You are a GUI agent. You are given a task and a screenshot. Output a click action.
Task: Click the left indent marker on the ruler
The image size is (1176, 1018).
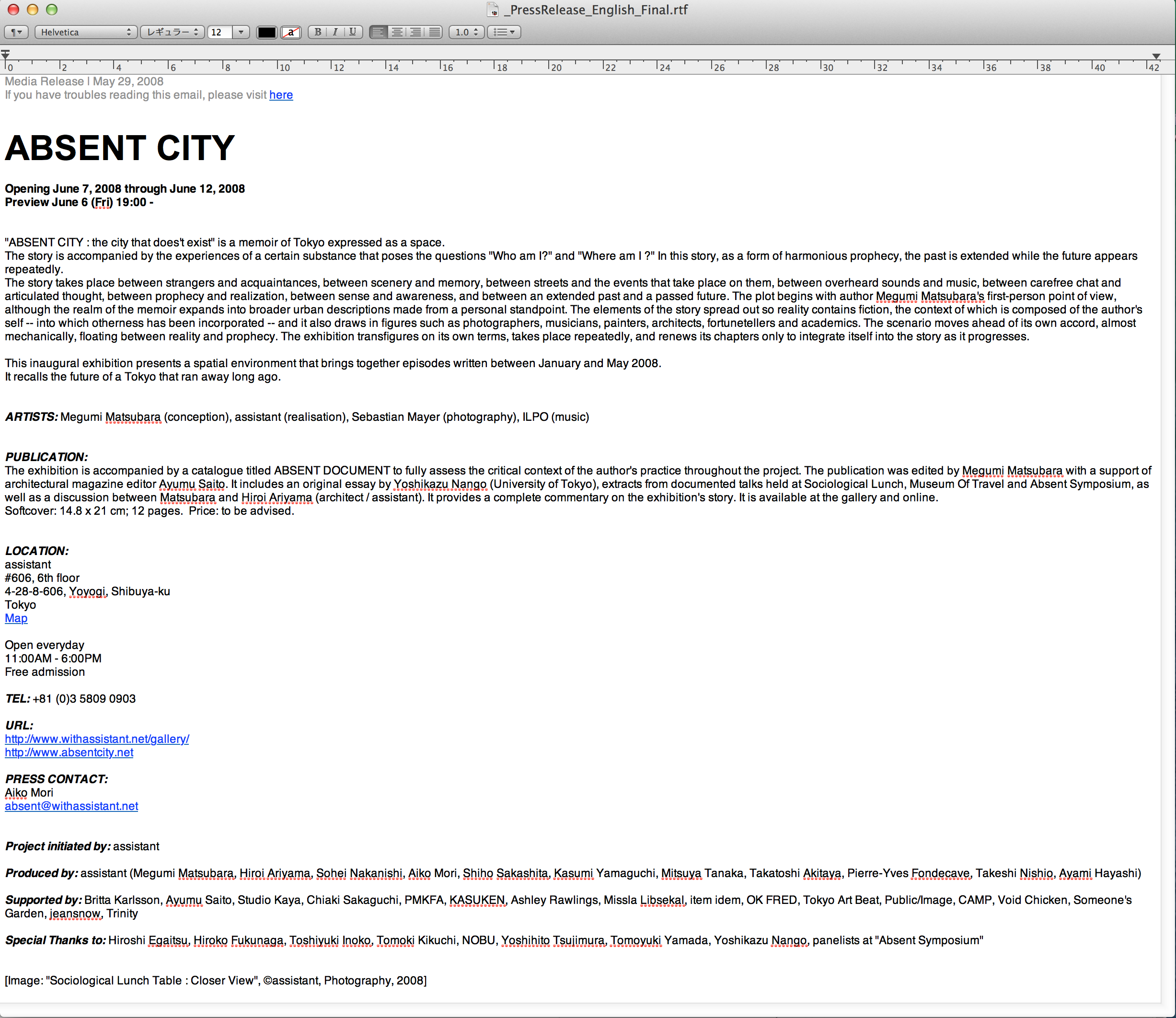pyautogui.click(x=5, y=55)
